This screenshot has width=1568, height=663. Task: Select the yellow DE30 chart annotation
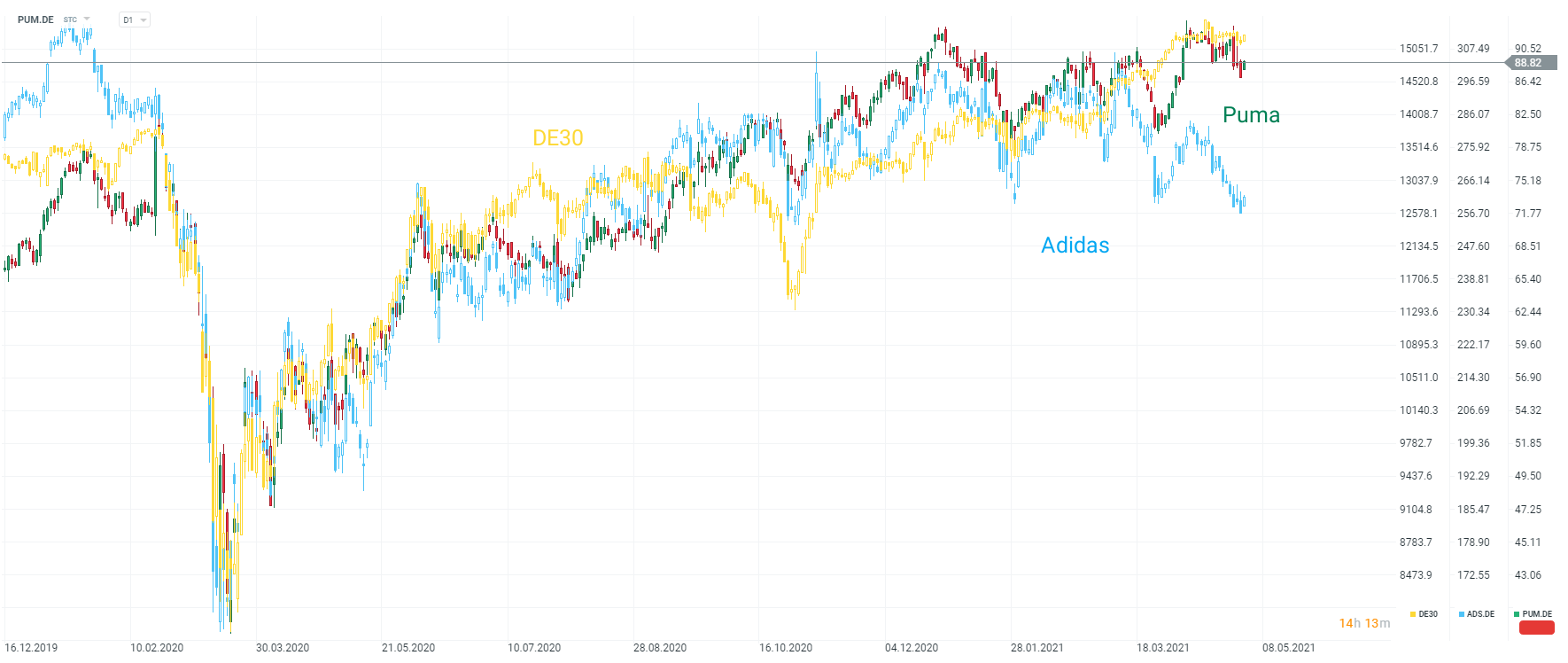click(558, 137)
